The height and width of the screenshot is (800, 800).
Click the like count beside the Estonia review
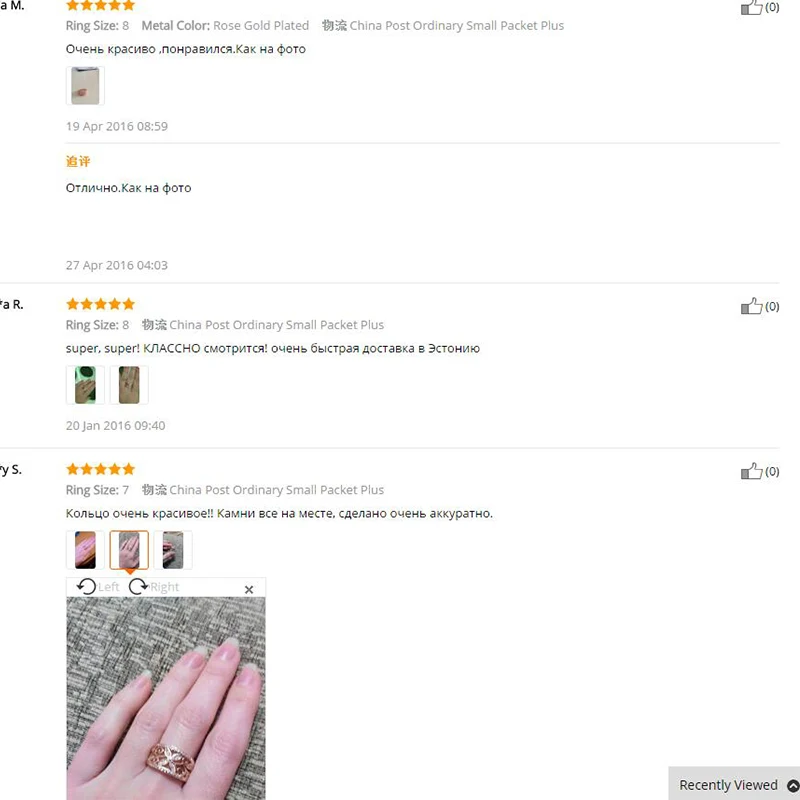tap(772, 306)
